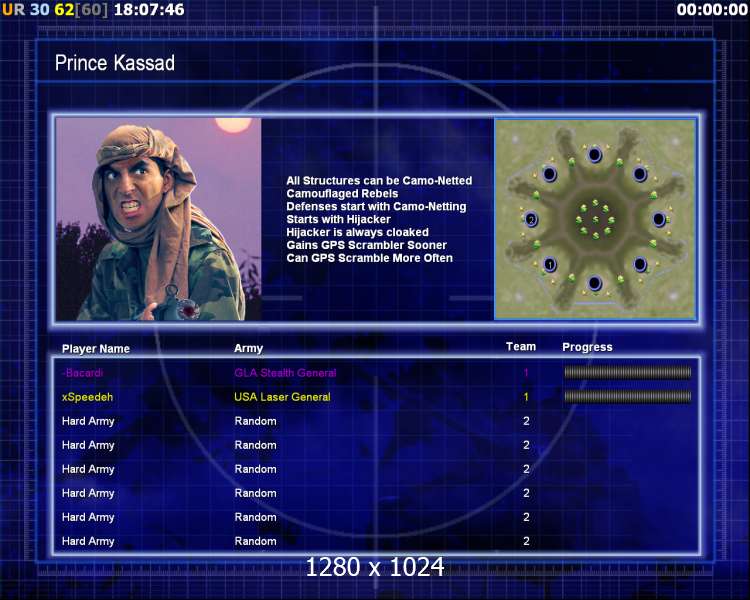750x600 pixels.
Task: Click 'Camouflaged Rebels' ability line
Action: (x=342, y=194)
